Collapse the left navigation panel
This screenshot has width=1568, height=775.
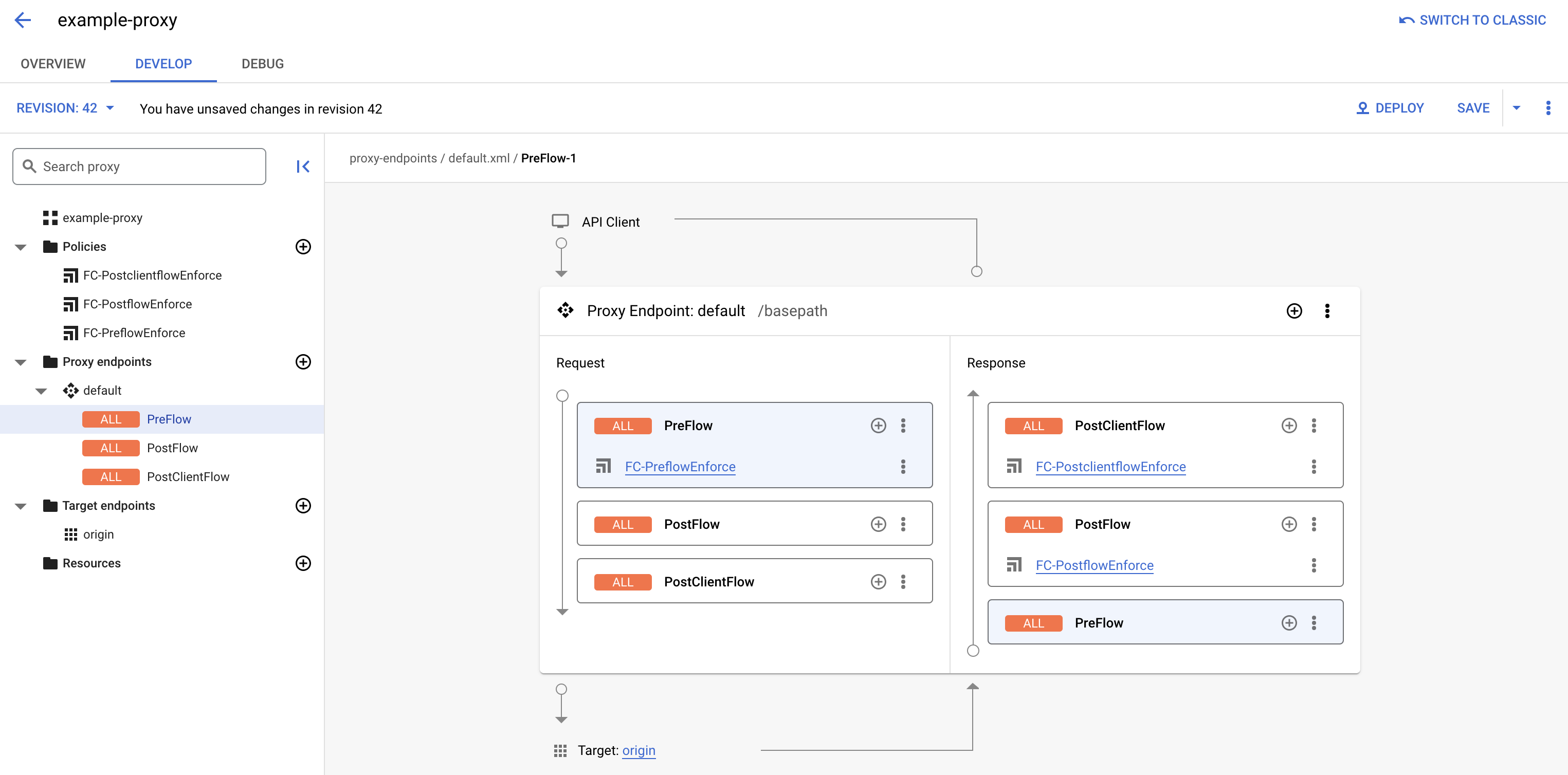coord(302,166)
